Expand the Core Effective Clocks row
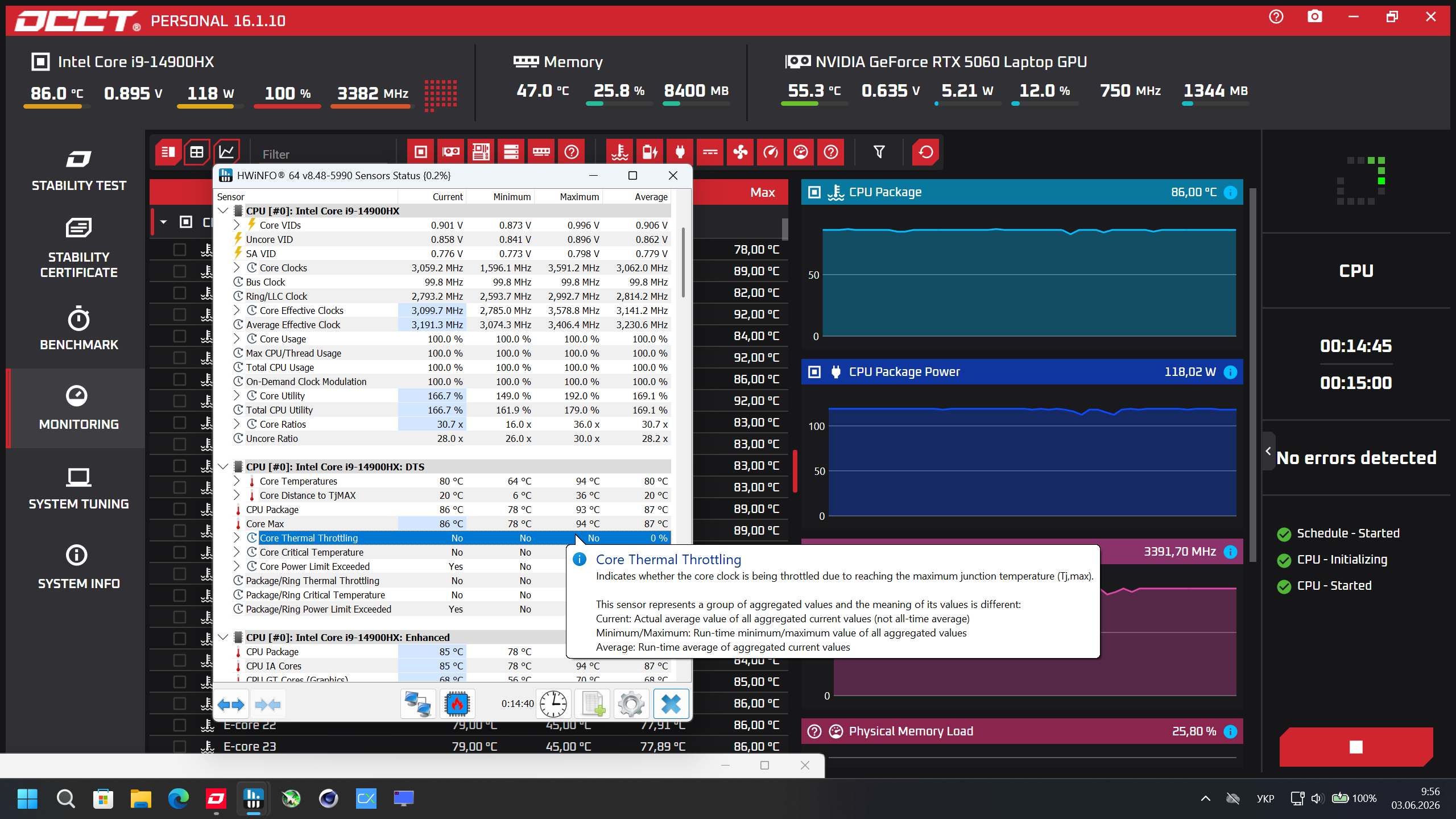 (237, 311)
